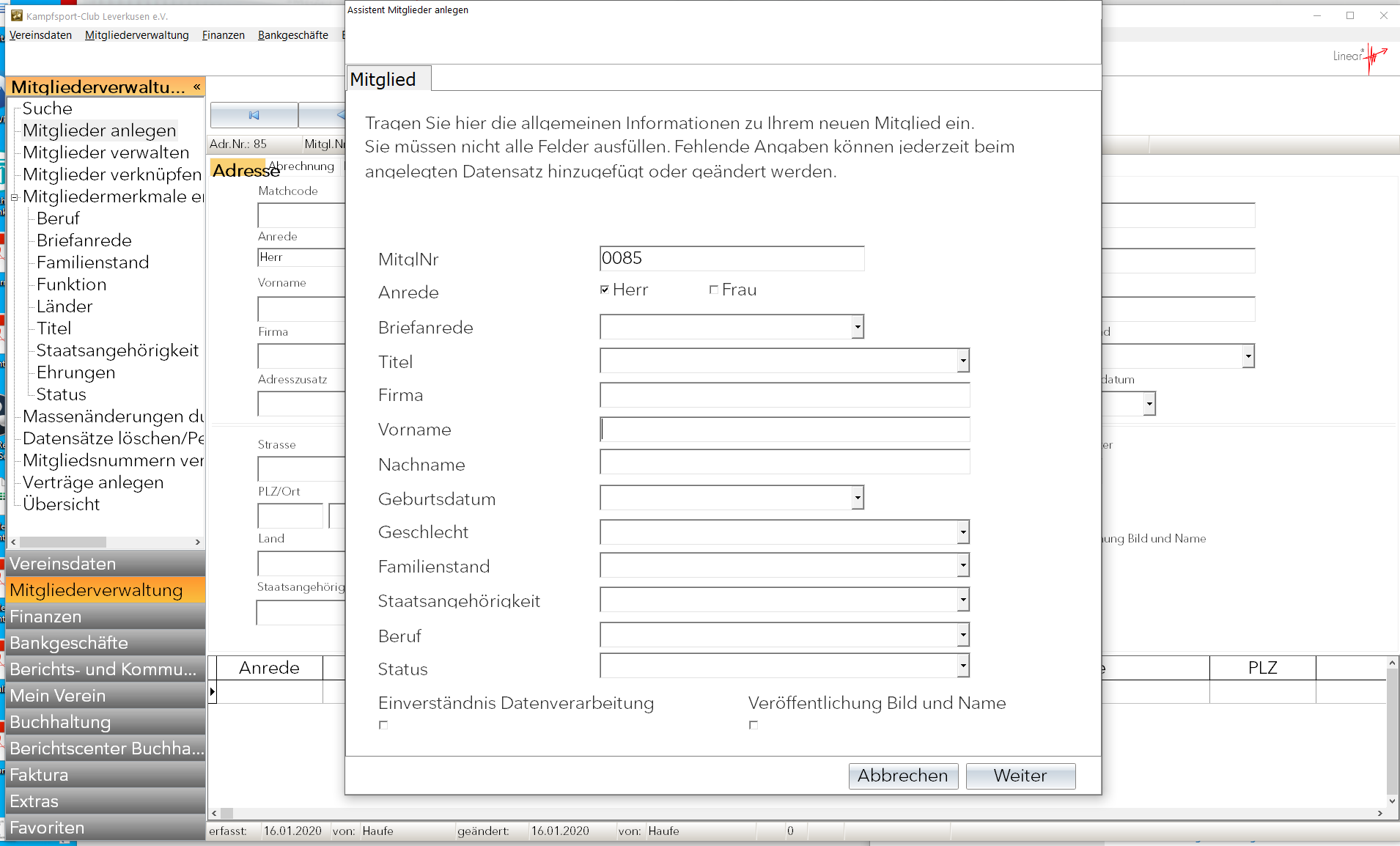Image resolution: width=1400 pixels, height=846 pixels.
Task: Check the Frau salutation checkbox
Action: tap(713, 290)
